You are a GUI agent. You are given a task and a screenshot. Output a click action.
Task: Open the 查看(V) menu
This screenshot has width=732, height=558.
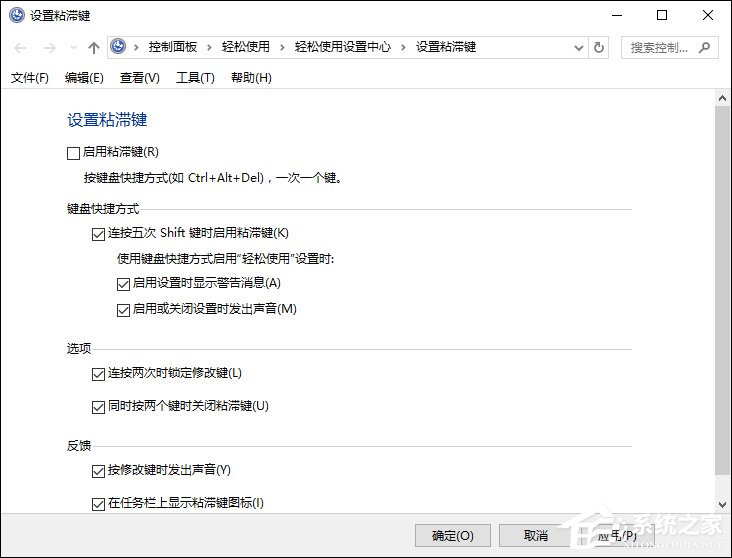(x=140, y=78)
